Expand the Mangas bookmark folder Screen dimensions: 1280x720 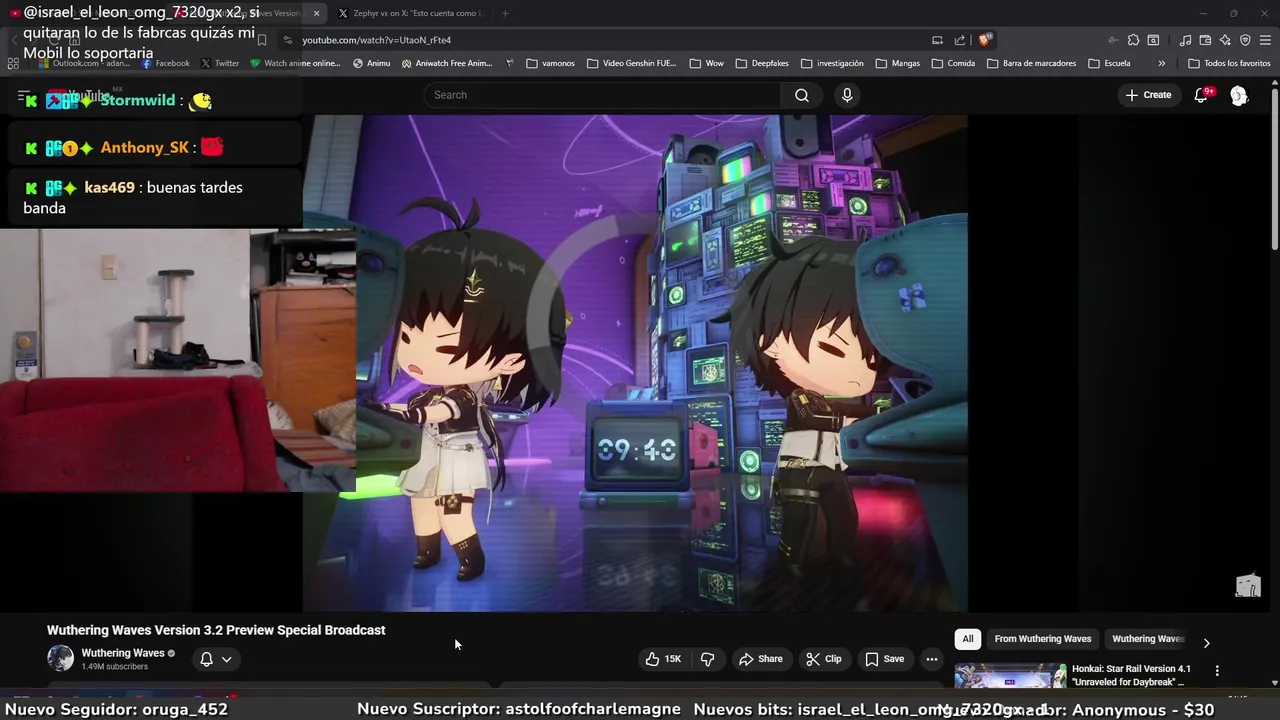[x=897, y=63]
